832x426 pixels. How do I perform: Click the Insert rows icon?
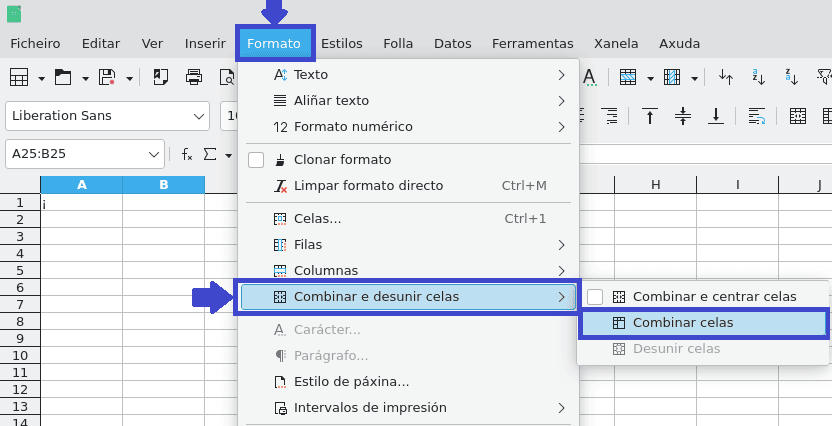coord(628,77)
